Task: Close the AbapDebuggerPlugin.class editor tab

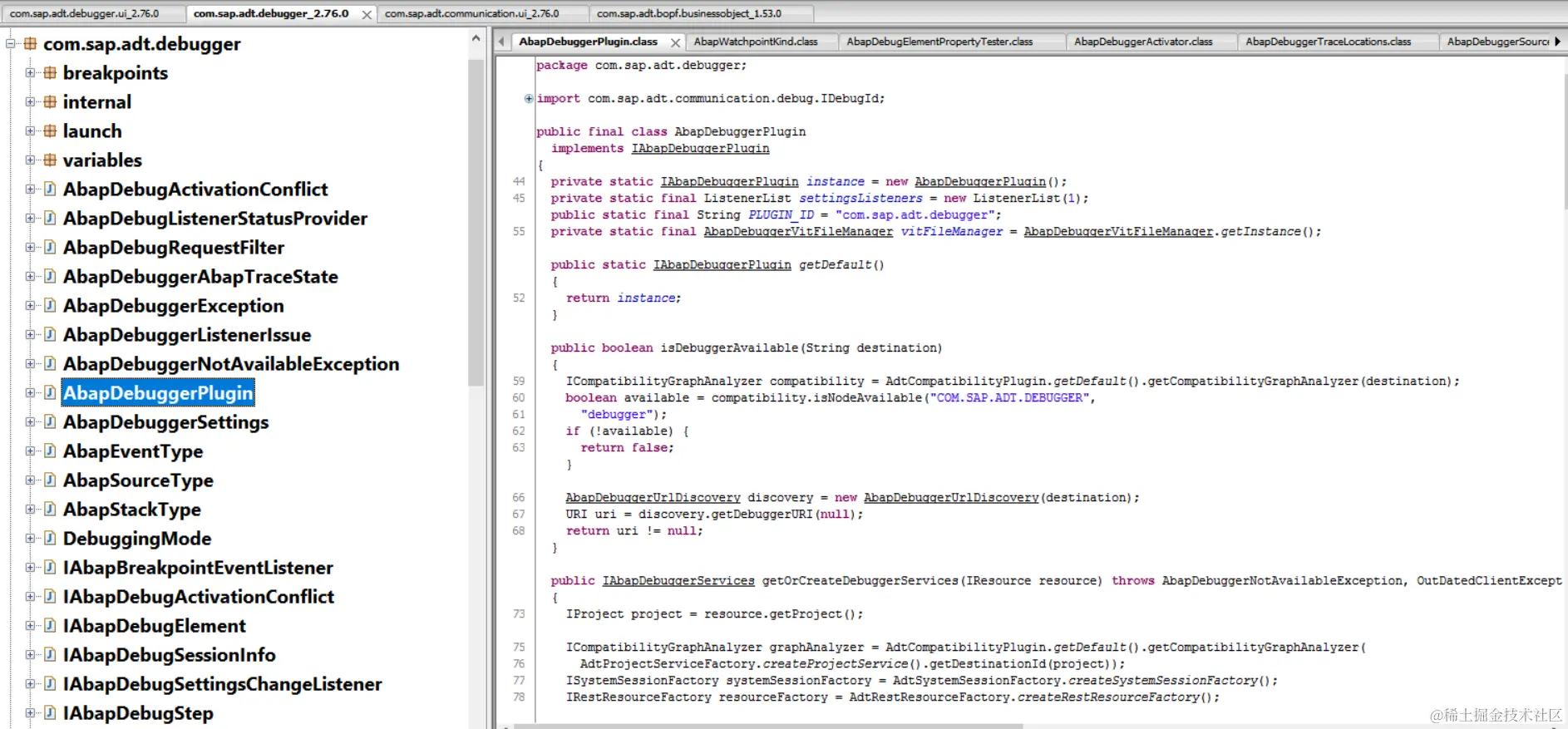Action: click(x=675, y=42)
